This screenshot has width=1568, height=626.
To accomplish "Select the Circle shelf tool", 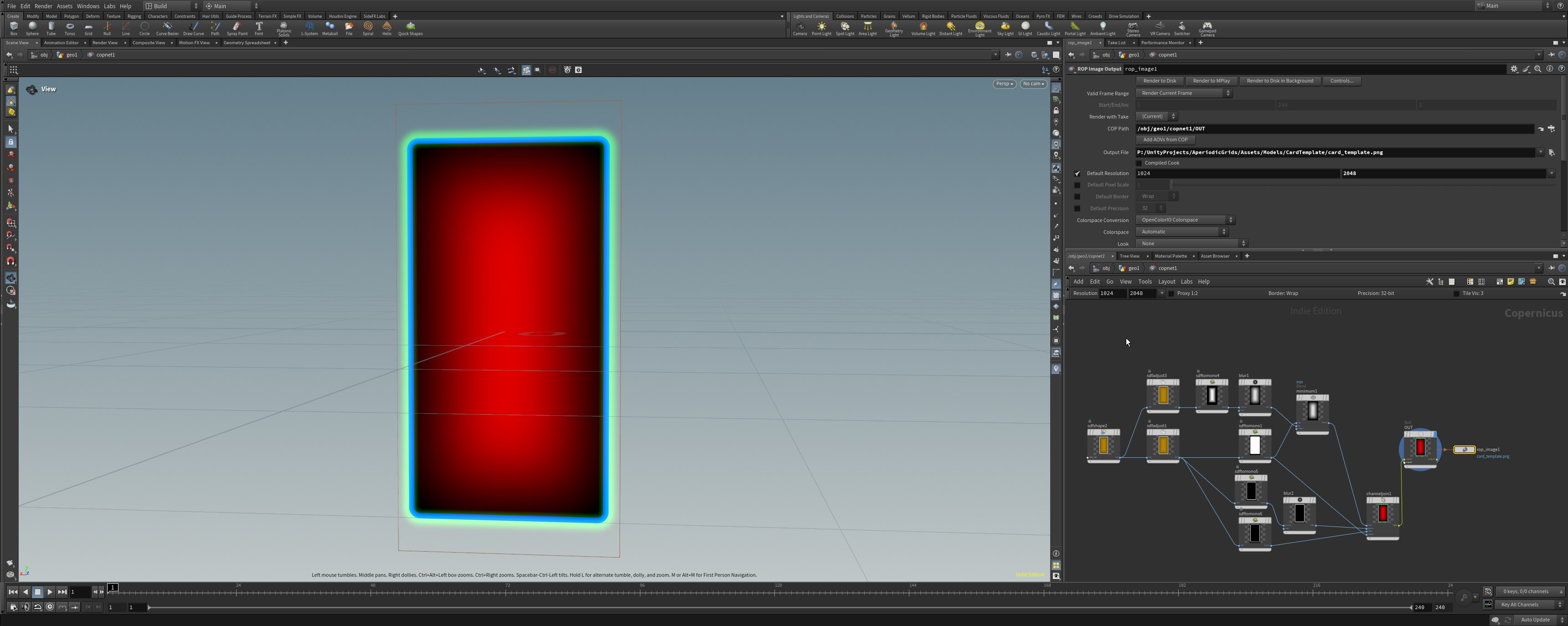I will click(144, 28).
